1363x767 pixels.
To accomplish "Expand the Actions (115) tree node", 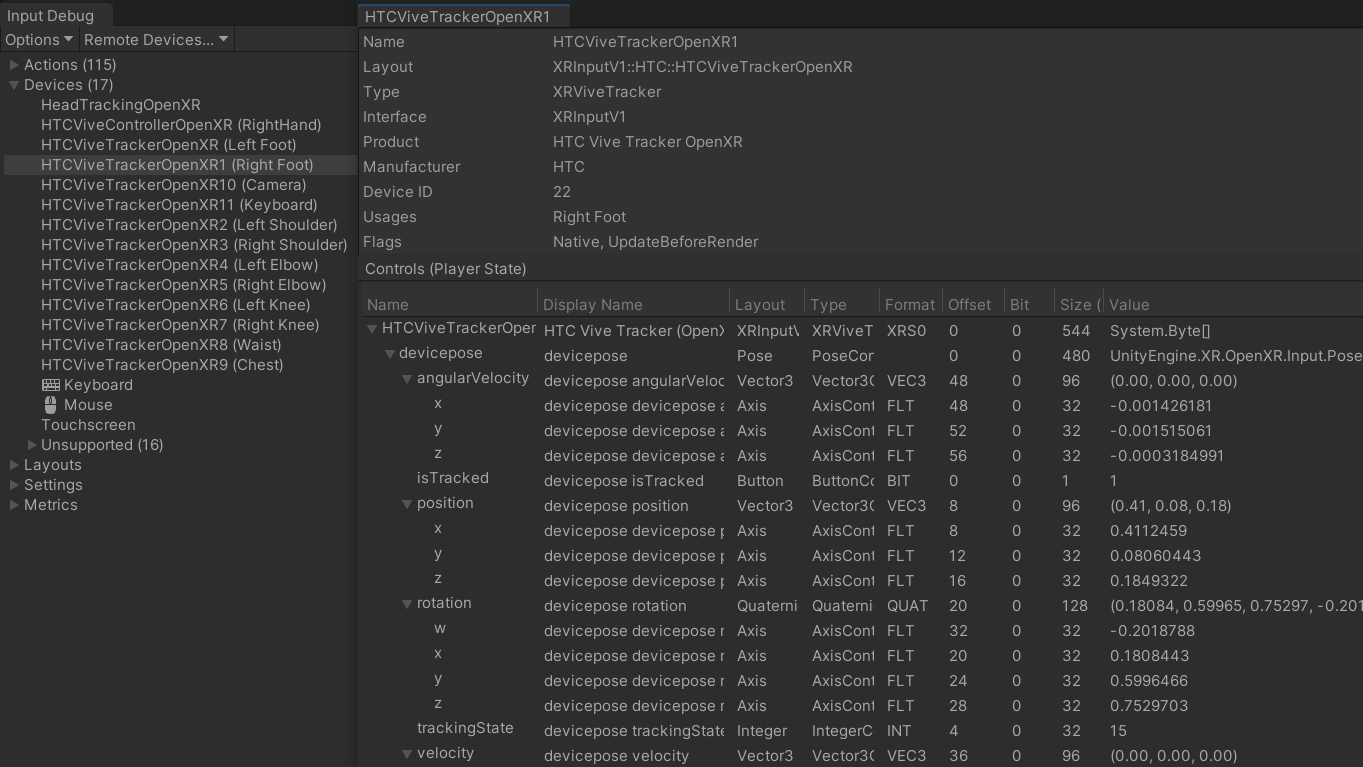I will point(14,65).
